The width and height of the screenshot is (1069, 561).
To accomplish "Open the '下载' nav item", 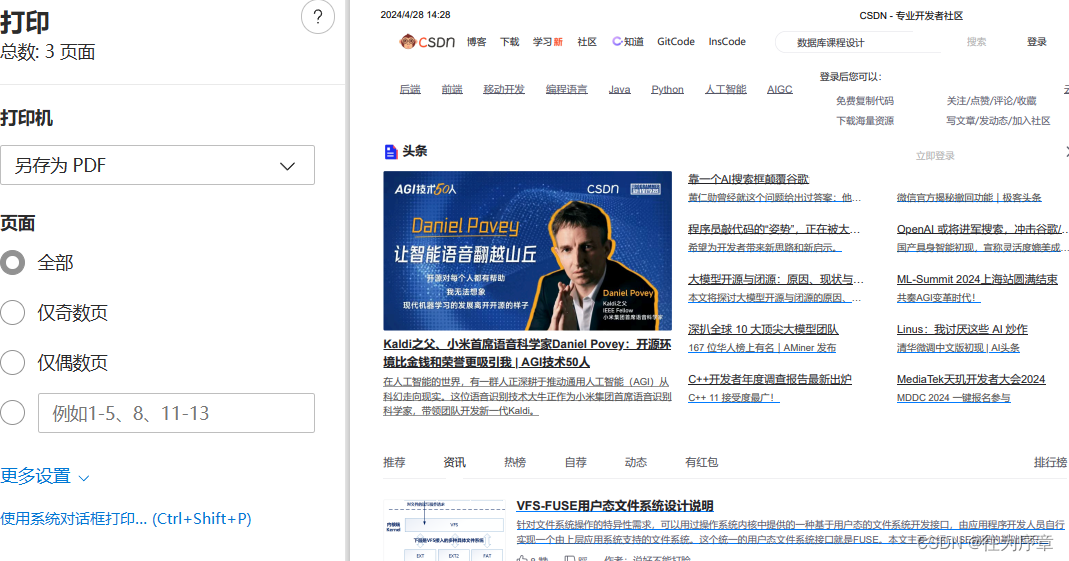I will 509,42.
